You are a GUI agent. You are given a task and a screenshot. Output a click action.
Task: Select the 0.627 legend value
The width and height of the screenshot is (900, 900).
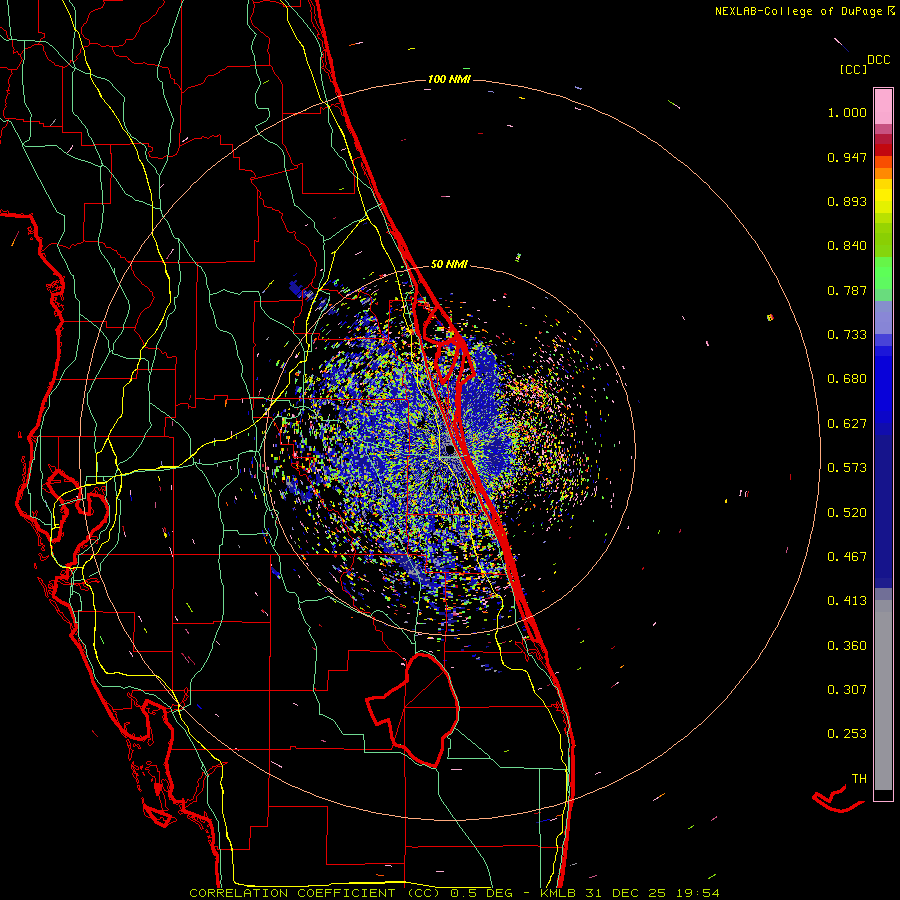tap(847, 424)
